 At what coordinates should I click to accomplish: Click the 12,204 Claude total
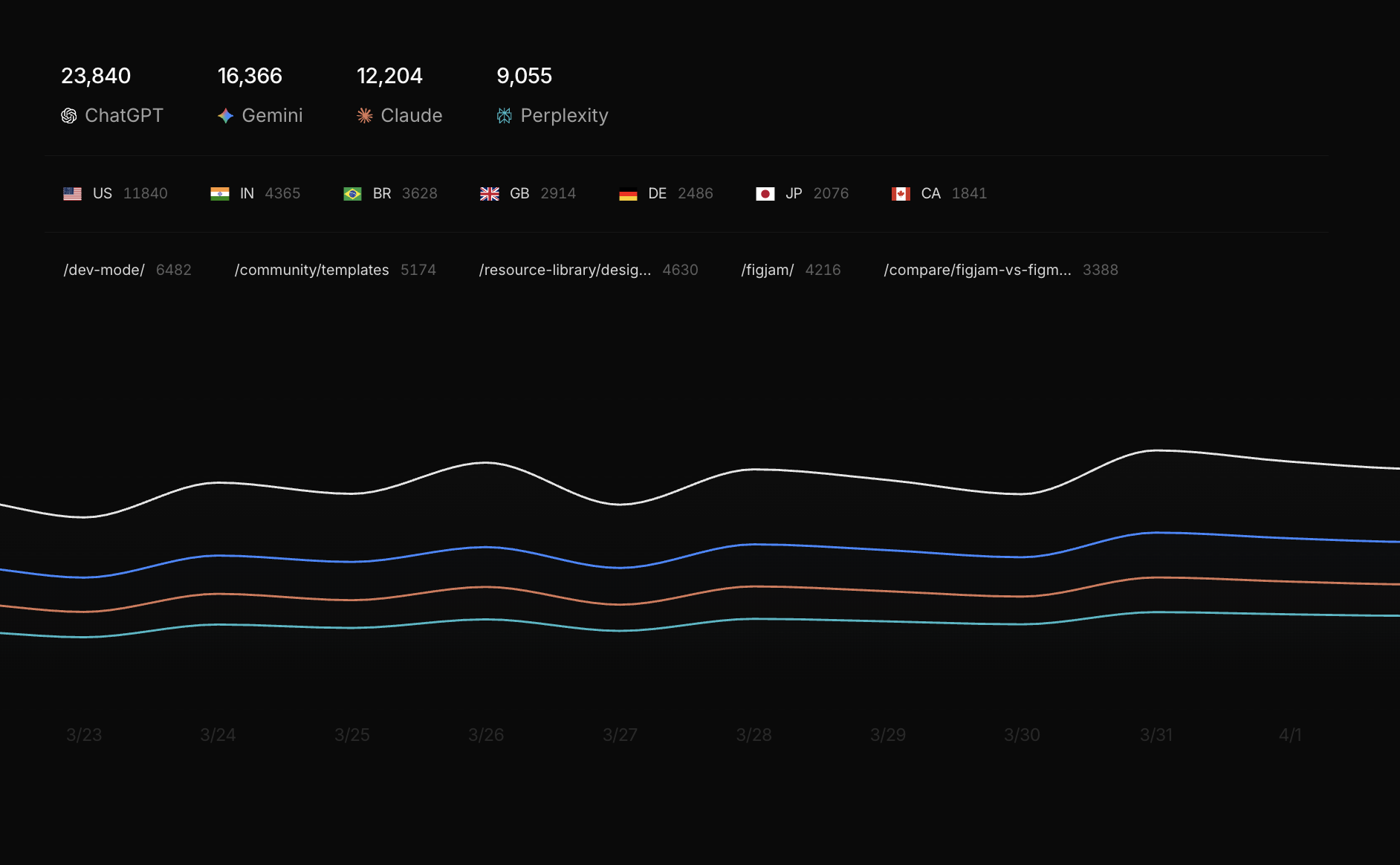[x=389, y=76]
